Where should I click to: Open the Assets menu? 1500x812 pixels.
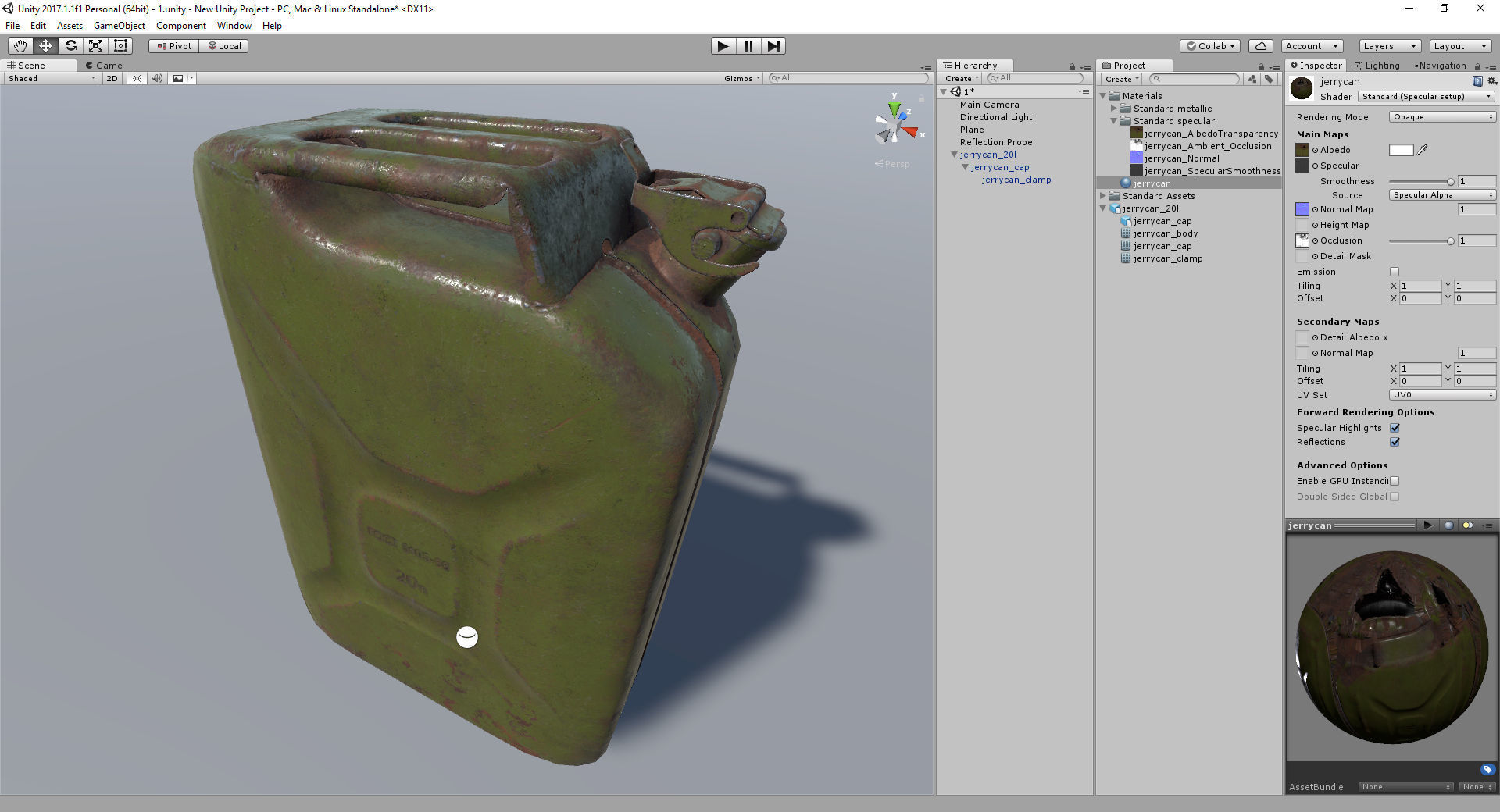70,26
